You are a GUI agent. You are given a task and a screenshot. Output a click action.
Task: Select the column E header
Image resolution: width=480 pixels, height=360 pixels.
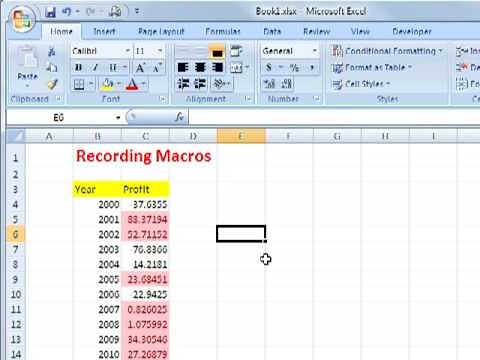coord(241,136)
